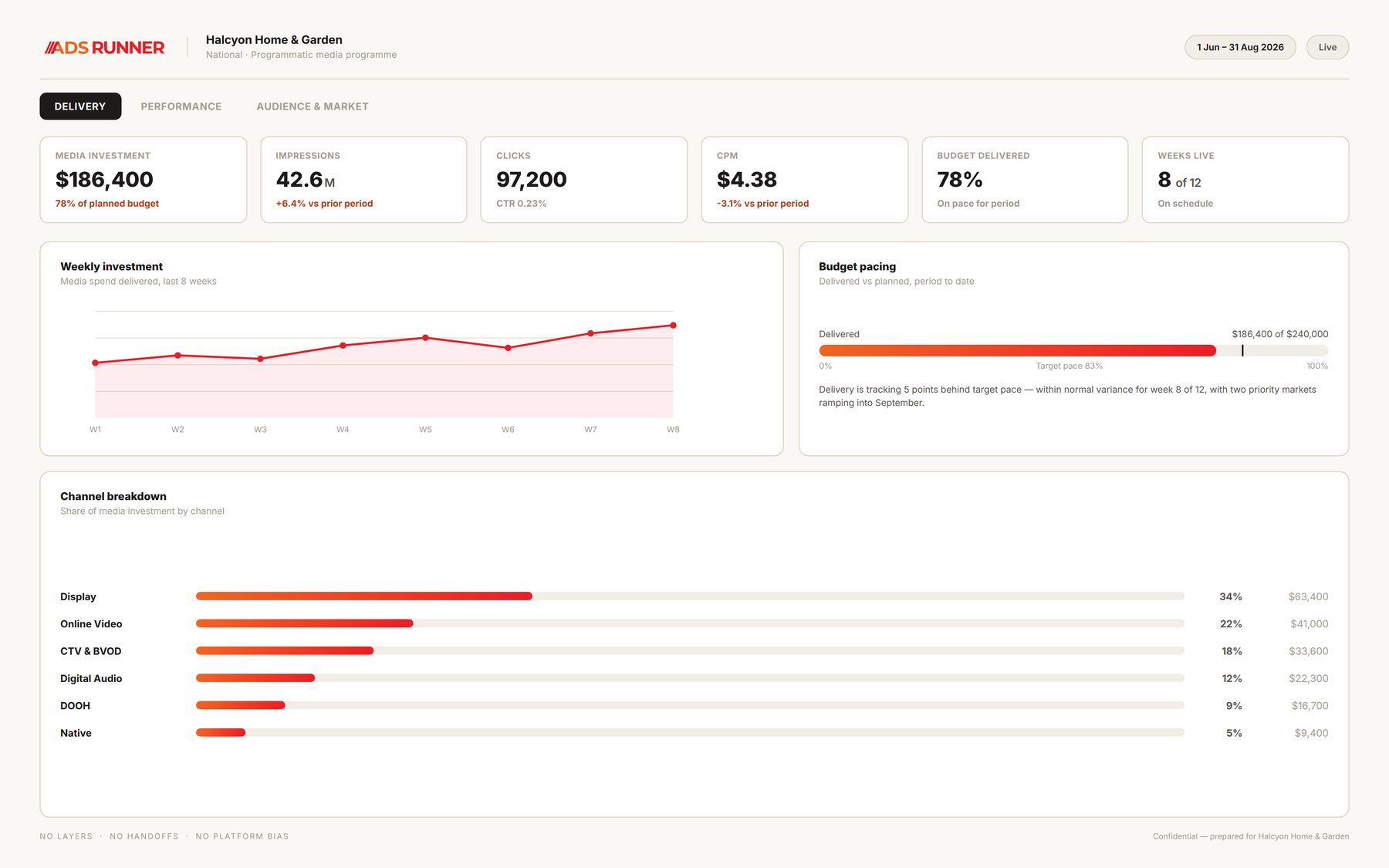Click the W3 data point on the chart
The image size is (1389, 868).
point(260,359)
